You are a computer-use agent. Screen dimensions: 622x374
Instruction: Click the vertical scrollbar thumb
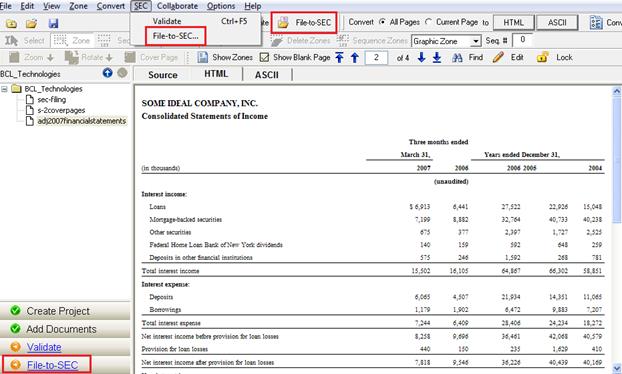(617, 160)
